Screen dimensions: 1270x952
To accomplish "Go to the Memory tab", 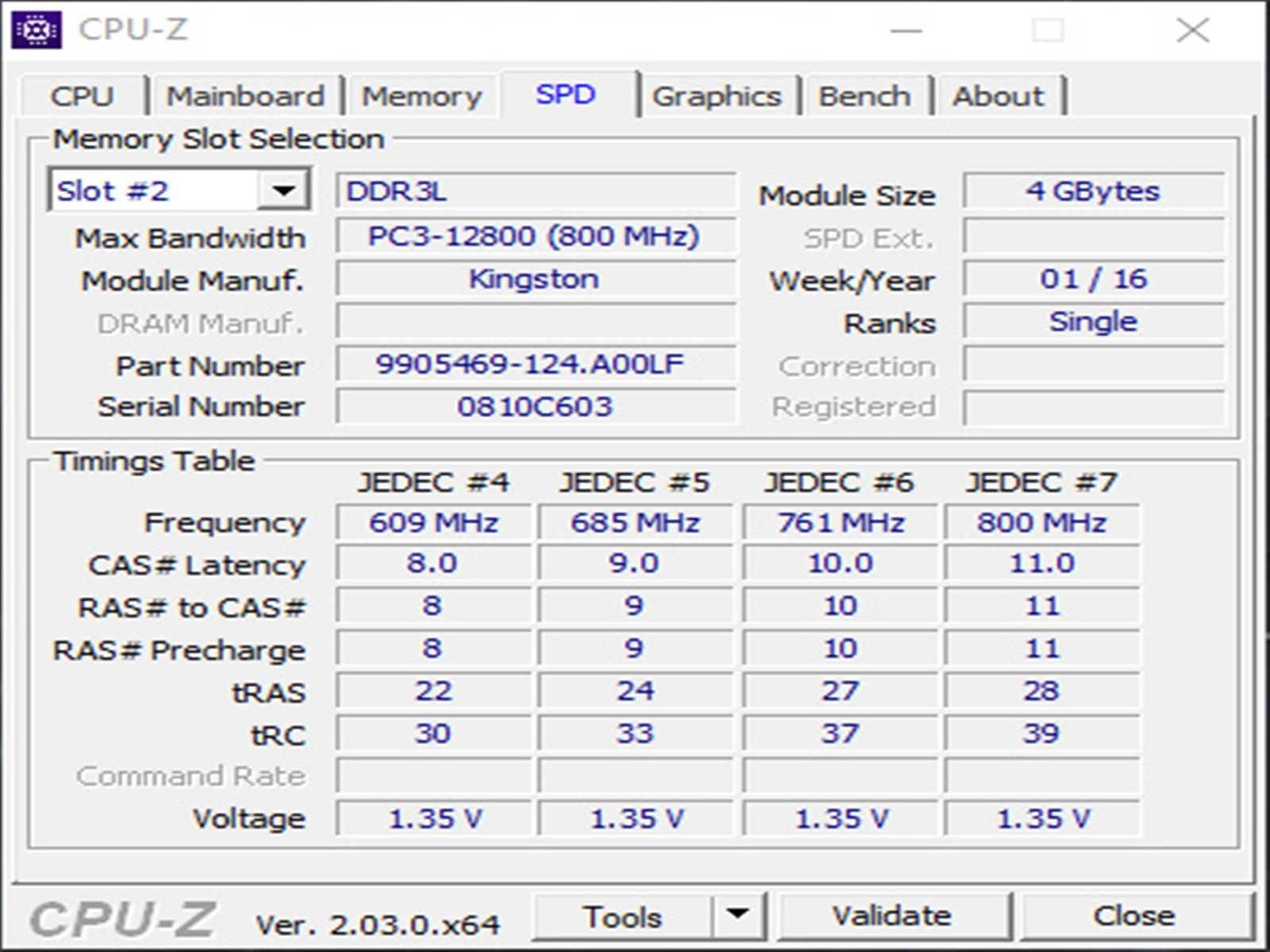I will click(421, 96).
